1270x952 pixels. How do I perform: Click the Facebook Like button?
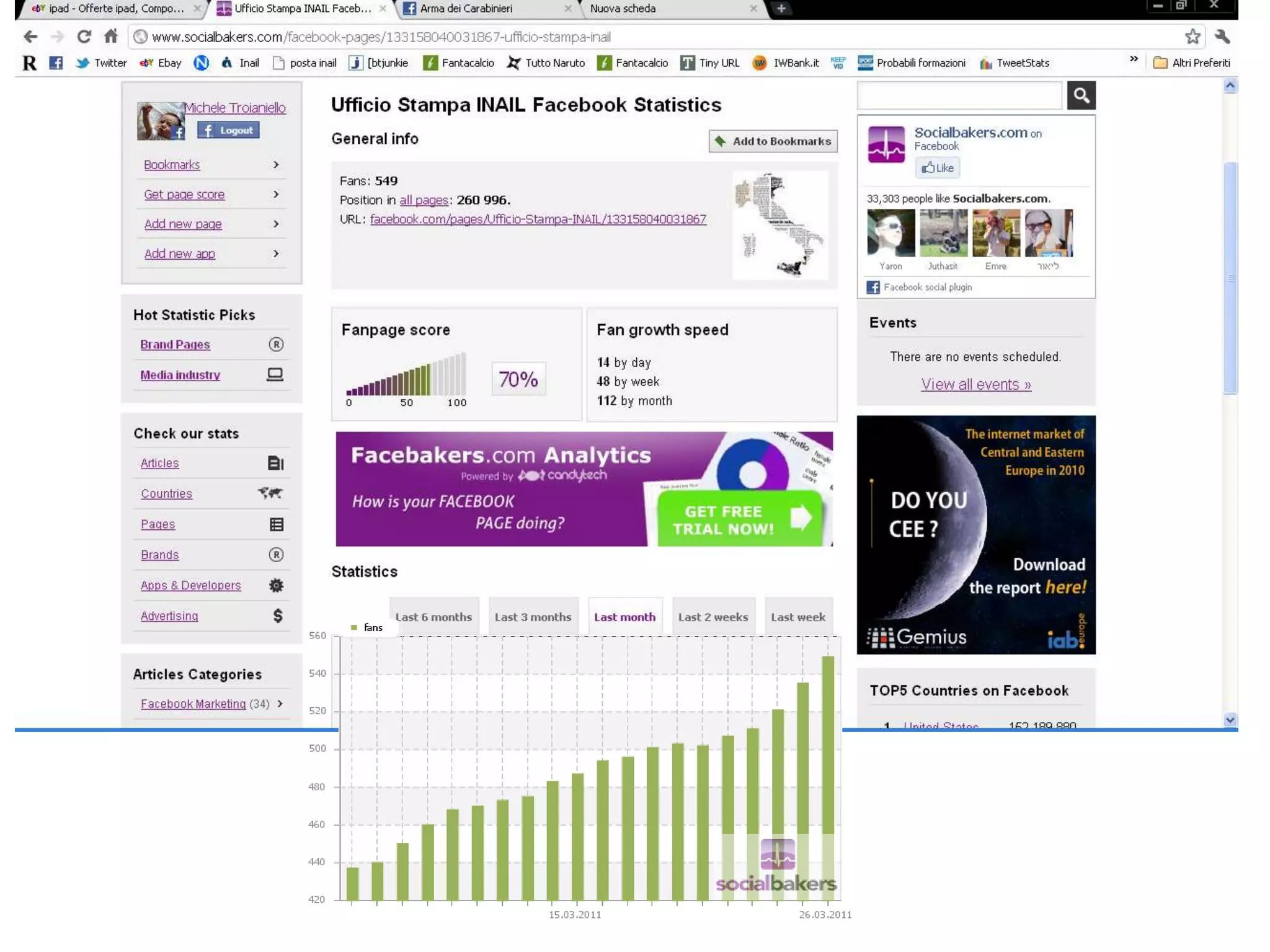point(937,167)
